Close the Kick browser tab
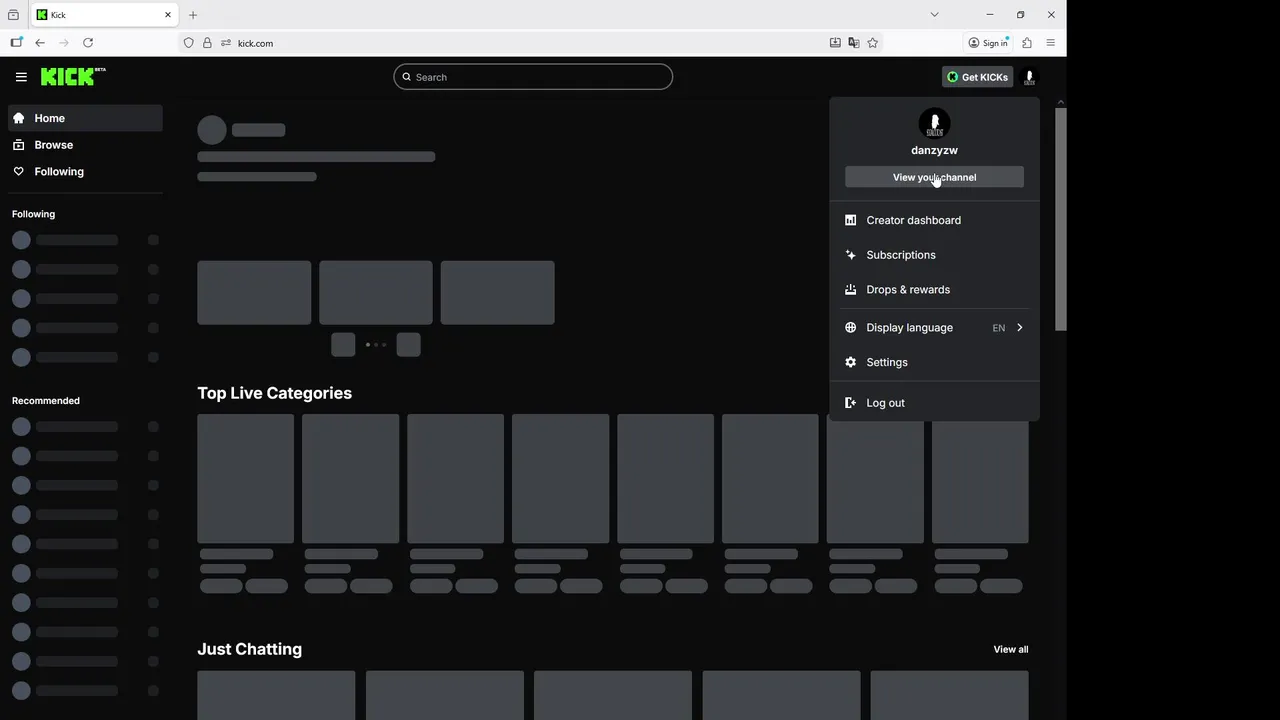This screenshot has height=720, width=1280. (x=168, y=15)
